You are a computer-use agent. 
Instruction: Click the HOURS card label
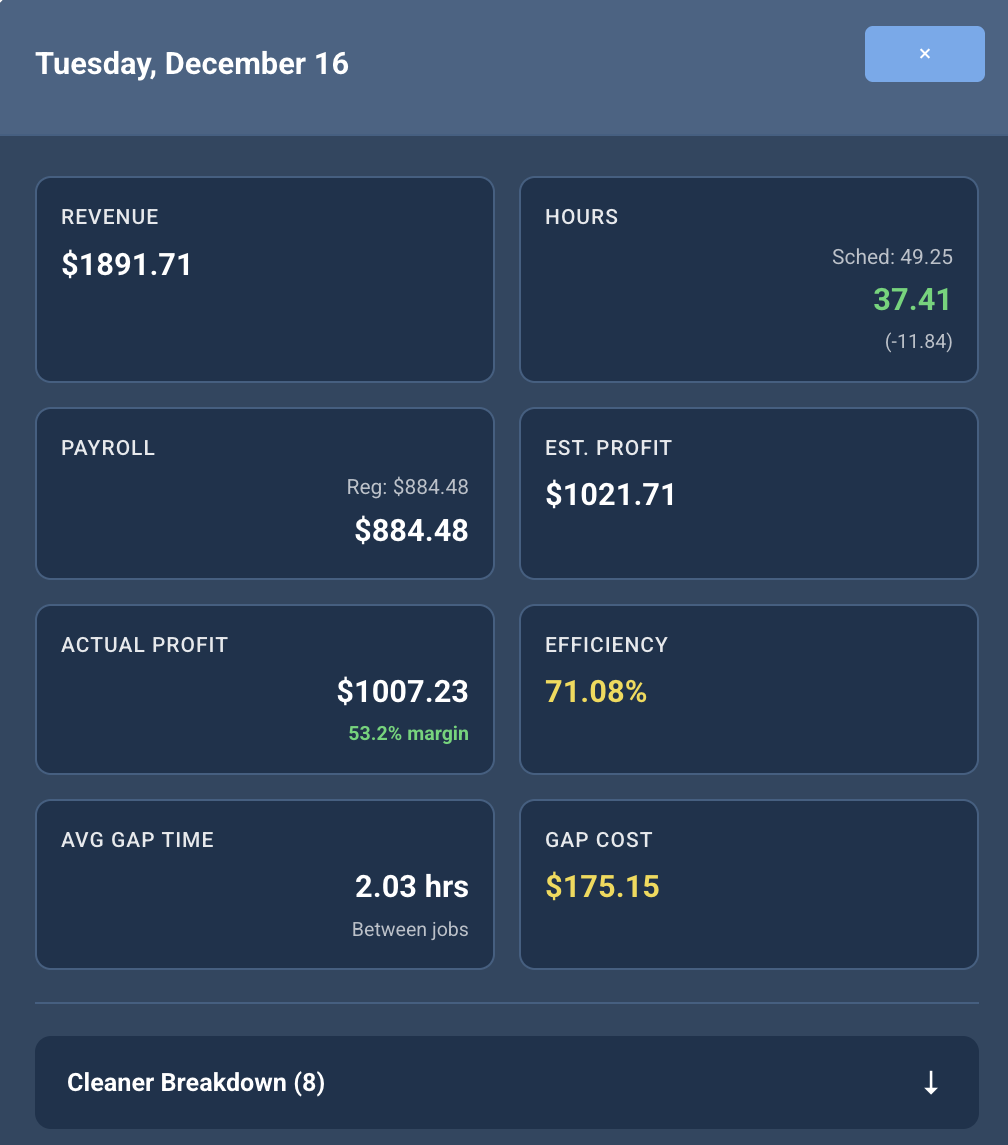581,217
